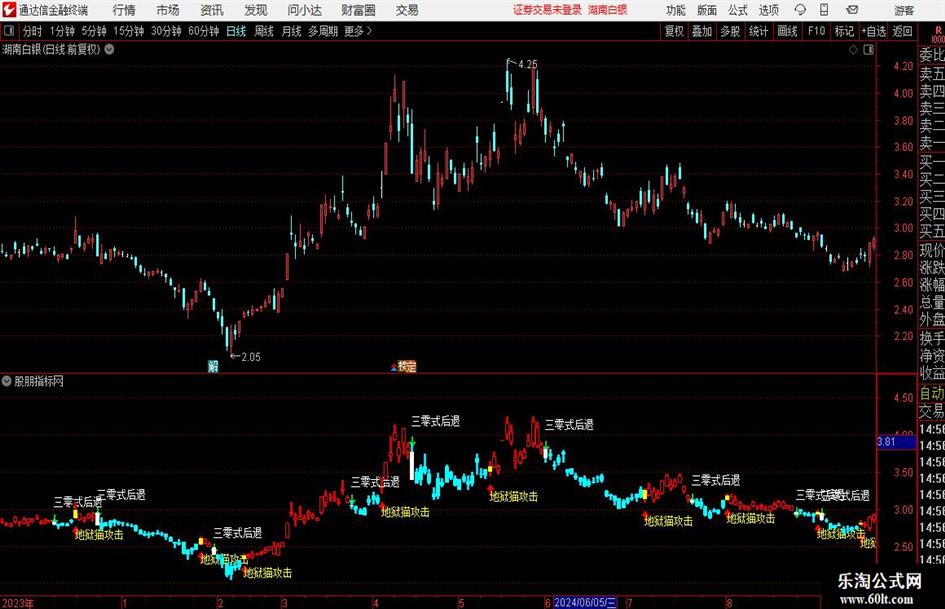Image resolution: width=945 pixels, height=609 pixels.
Task: Open the 公式 menu
Action: pyautogui.click(x=738, y=10)
